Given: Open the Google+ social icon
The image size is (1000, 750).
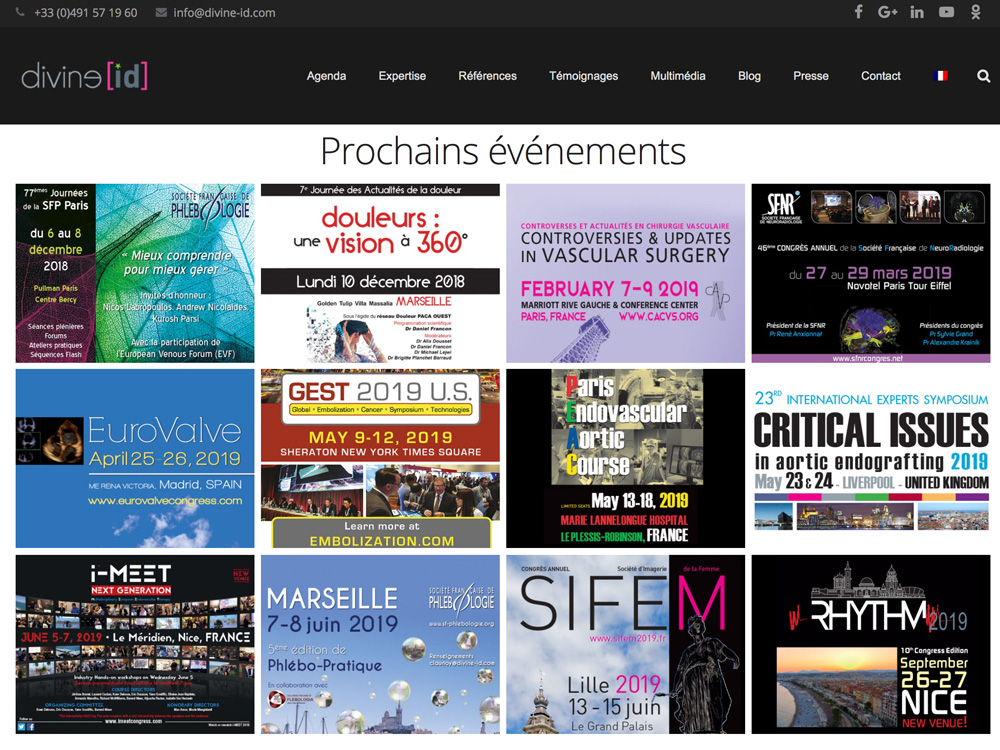Looking at the screenshot, I should [x=887, y=12].
